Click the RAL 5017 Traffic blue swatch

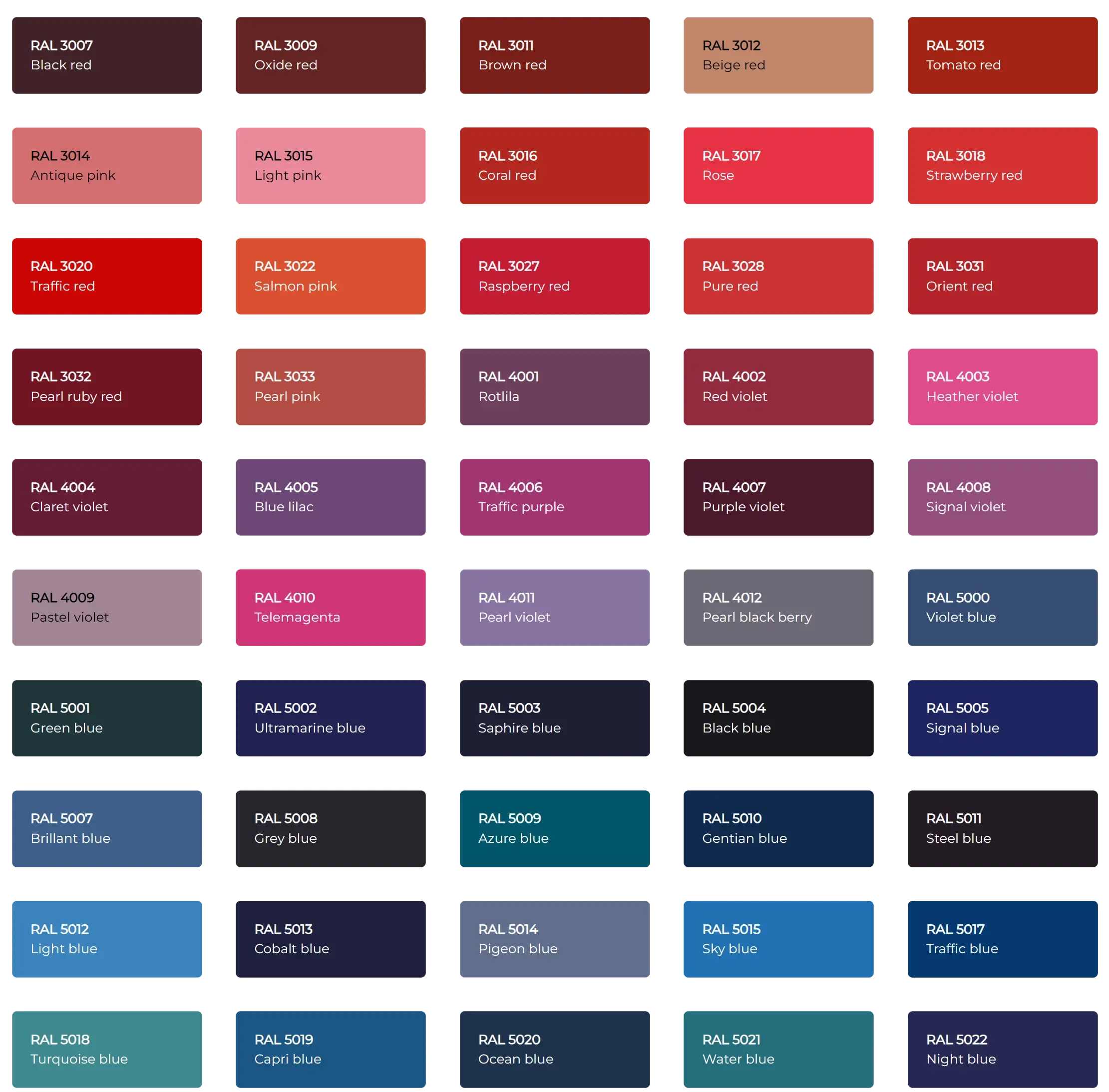tap(1002, 939)
